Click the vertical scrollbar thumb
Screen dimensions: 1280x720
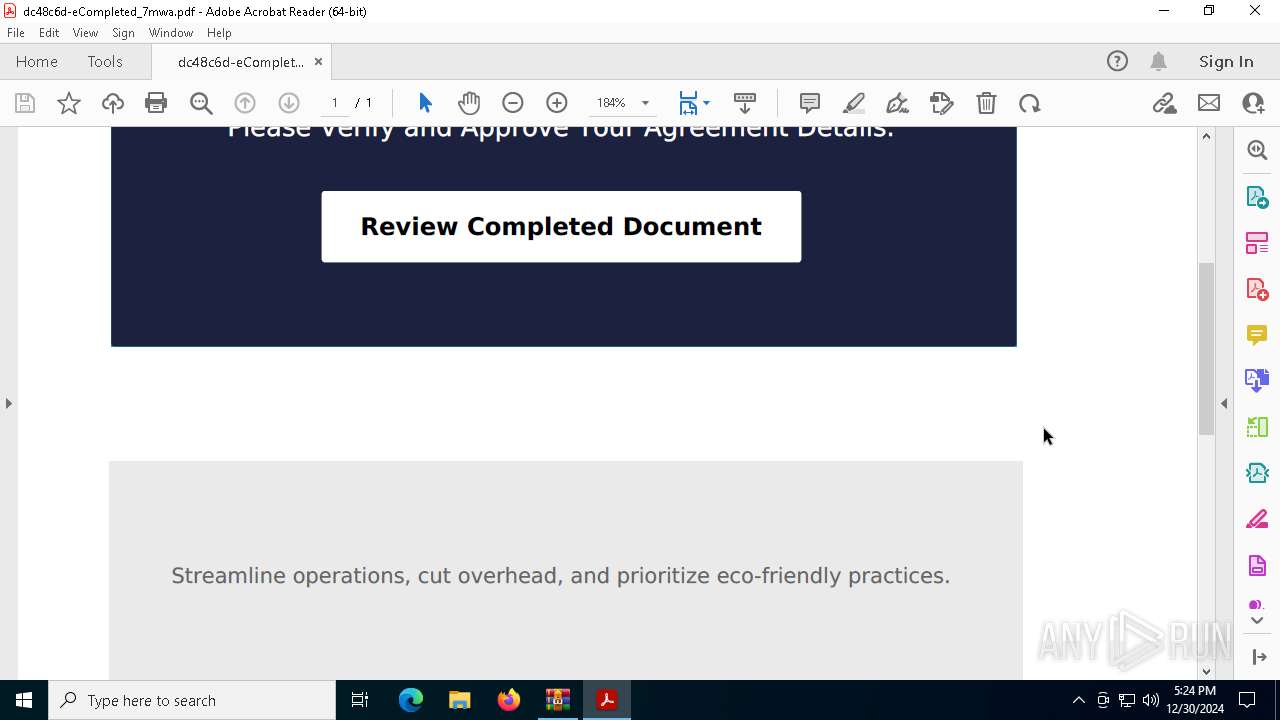1206,348
